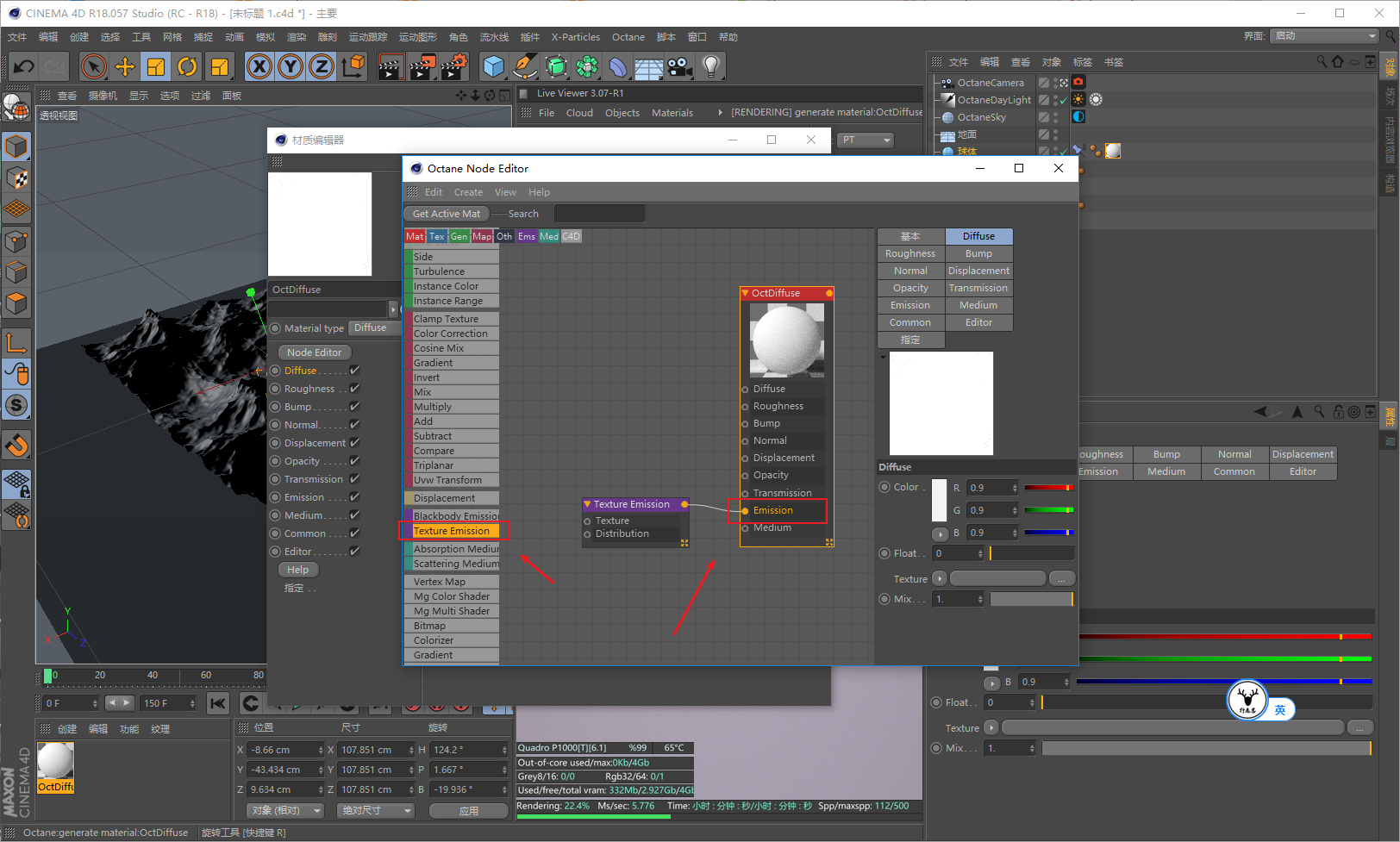Click the white Diffuse color swatch

[x=940, y=500]
